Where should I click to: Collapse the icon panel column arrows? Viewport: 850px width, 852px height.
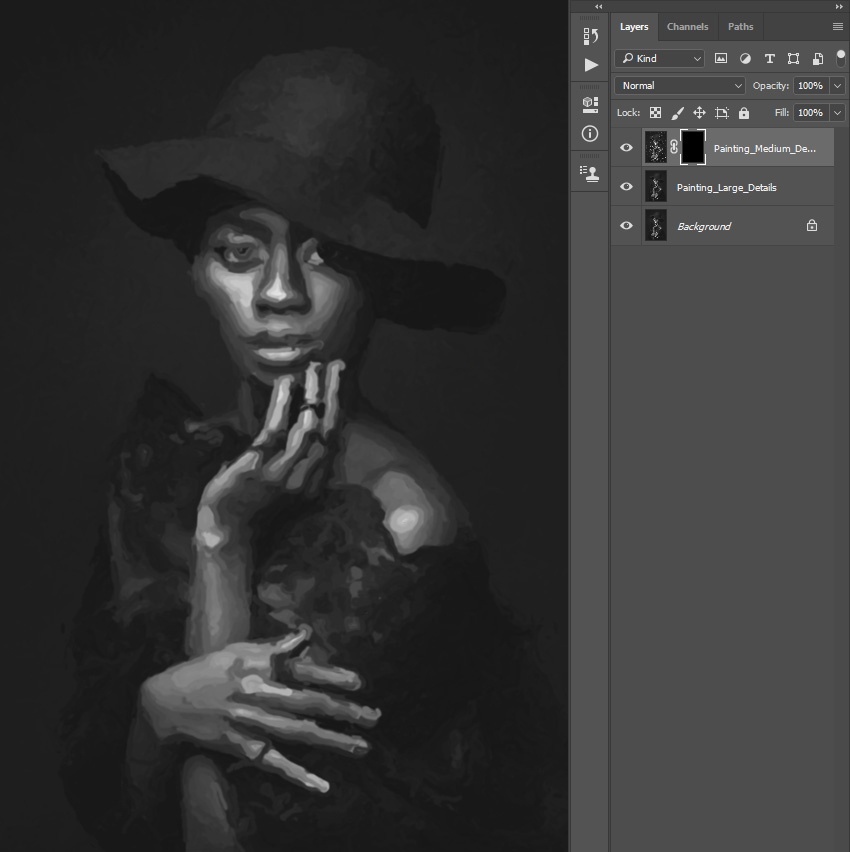coord(598,7)
